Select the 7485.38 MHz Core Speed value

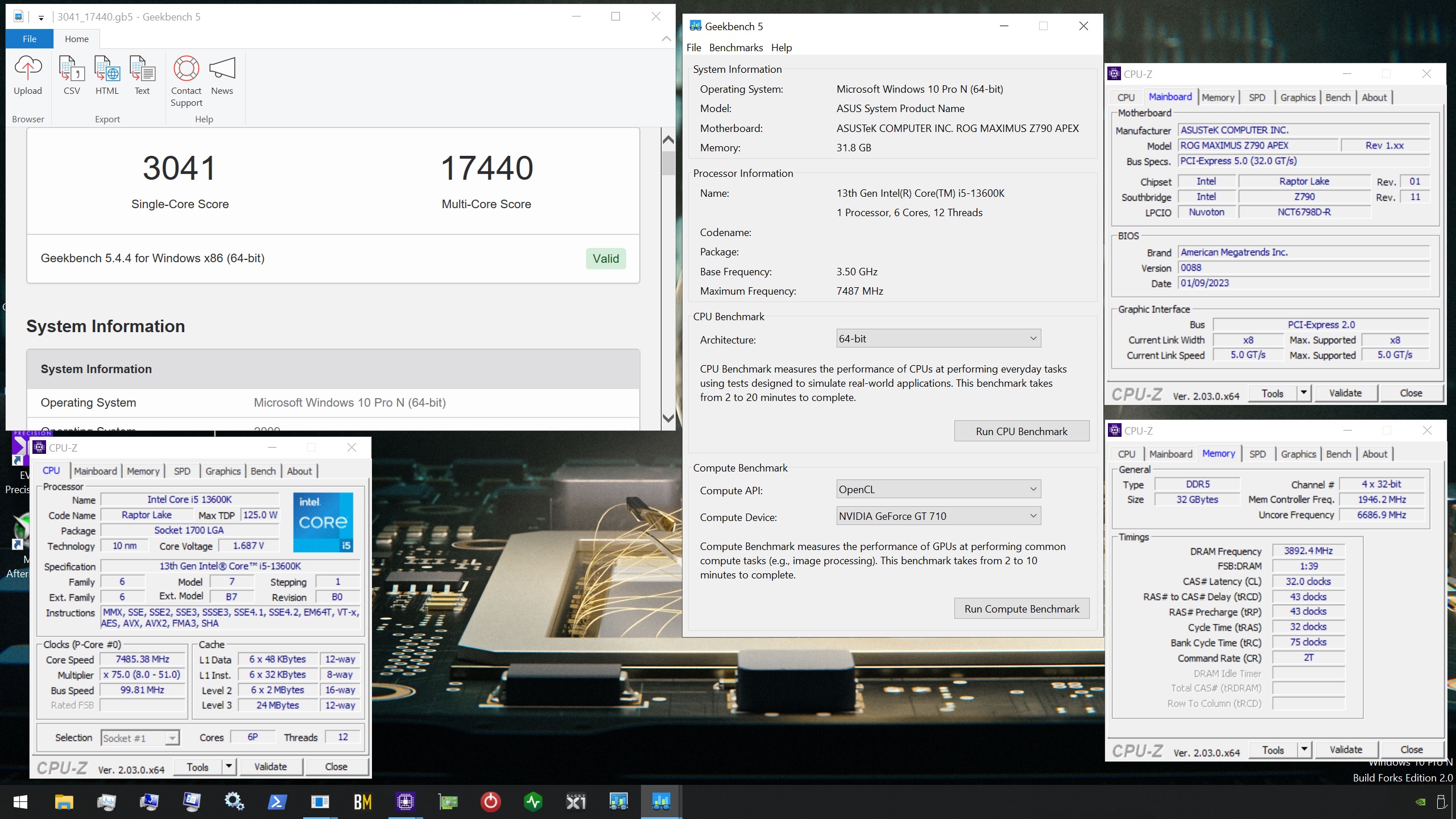[x=143, y=659]
